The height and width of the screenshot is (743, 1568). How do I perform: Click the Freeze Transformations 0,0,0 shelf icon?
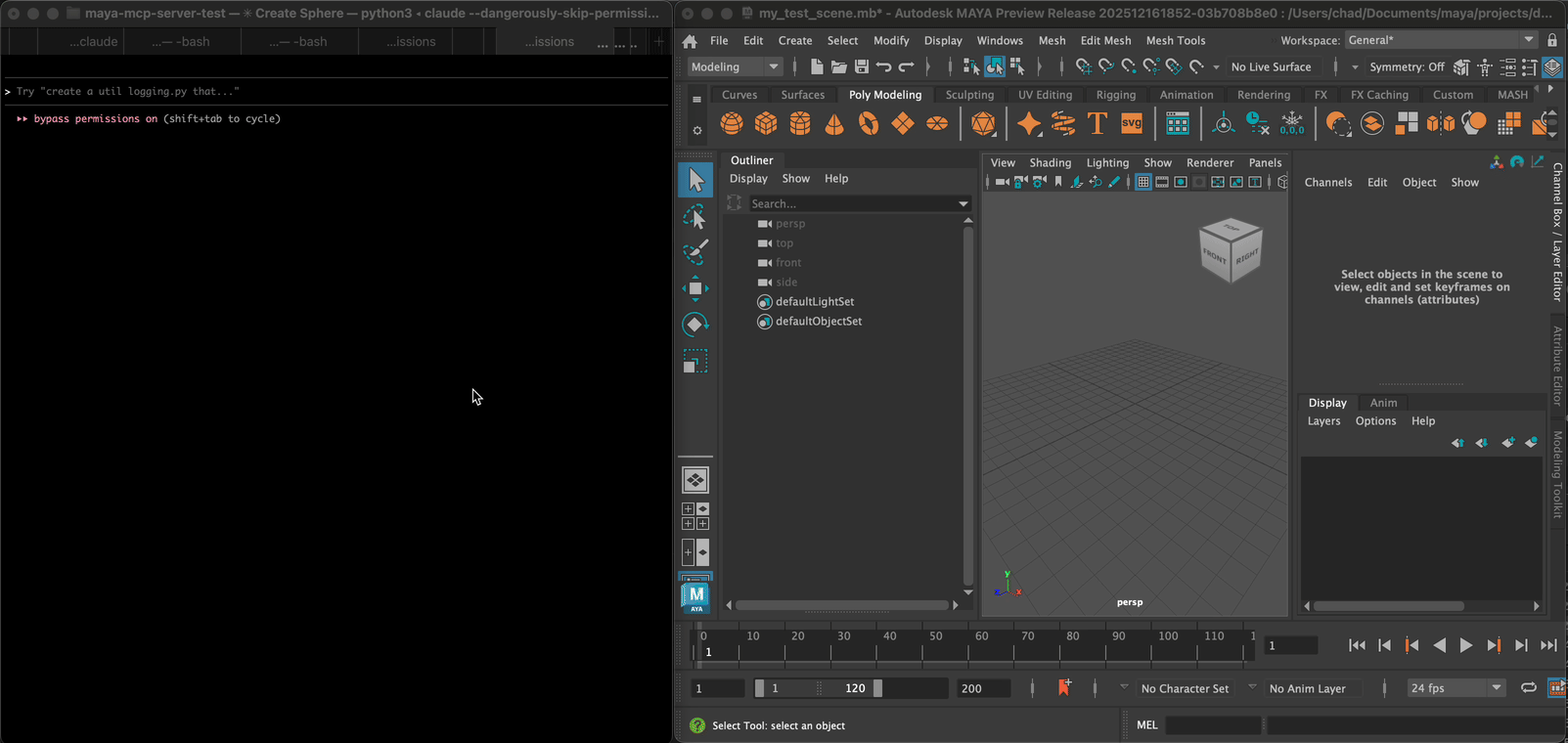point(1292,124)
